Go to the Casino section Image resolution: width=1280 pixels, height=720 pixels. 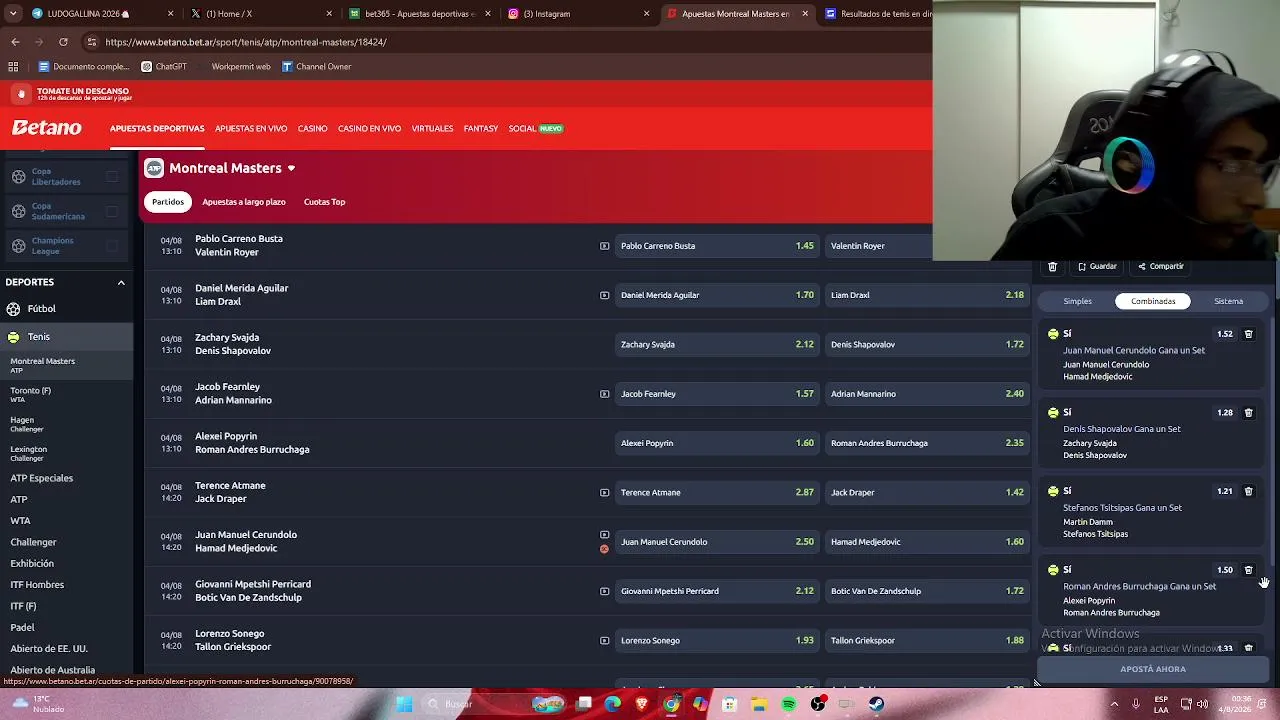click(x=313, y=129)
